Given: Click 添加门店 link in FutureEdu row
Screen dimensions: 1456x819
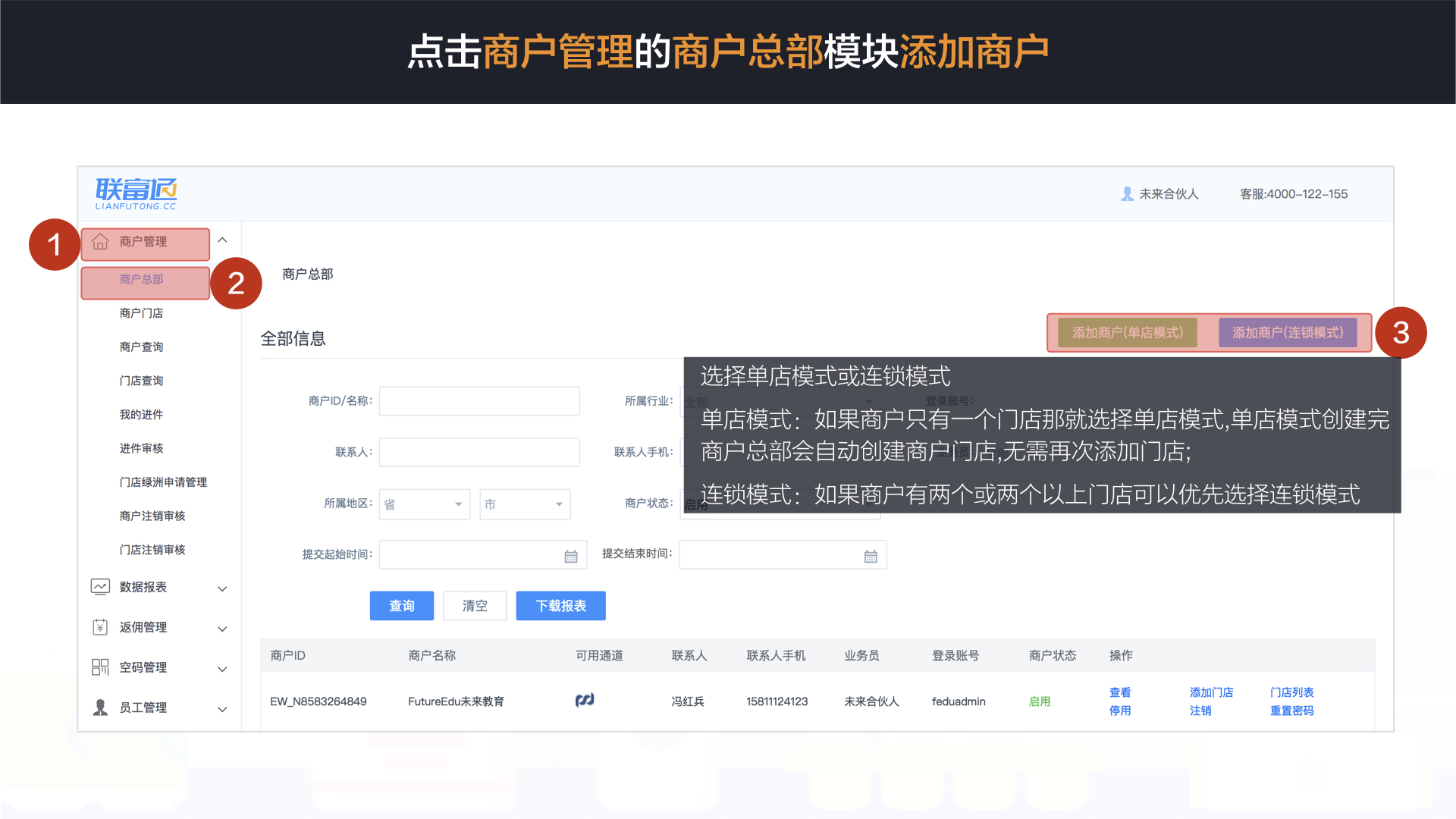Looking at the screenshot, I should coord(1211,692).
